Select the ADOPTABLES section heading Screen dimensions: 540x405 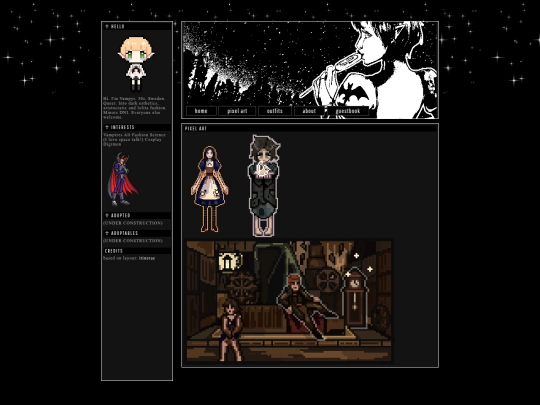[x=124, y=233]
